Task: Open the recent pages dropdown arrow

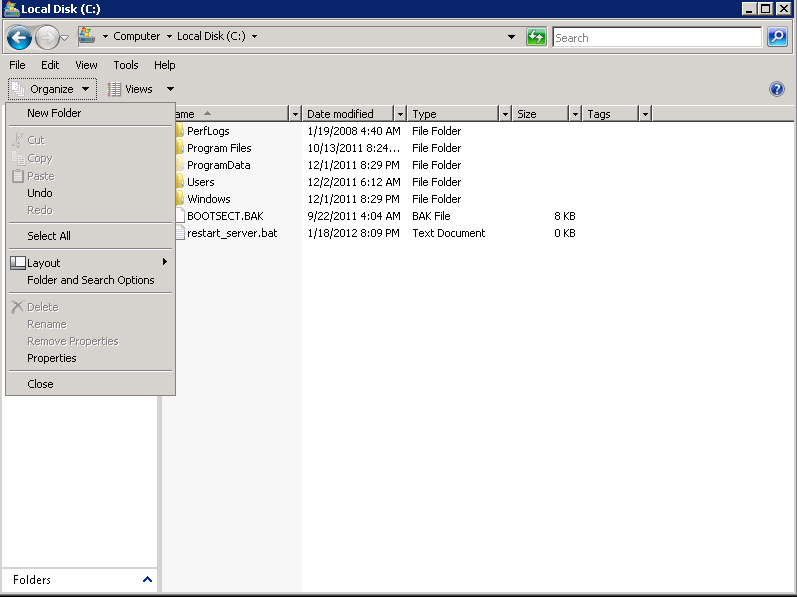Action: click(65, 37)
